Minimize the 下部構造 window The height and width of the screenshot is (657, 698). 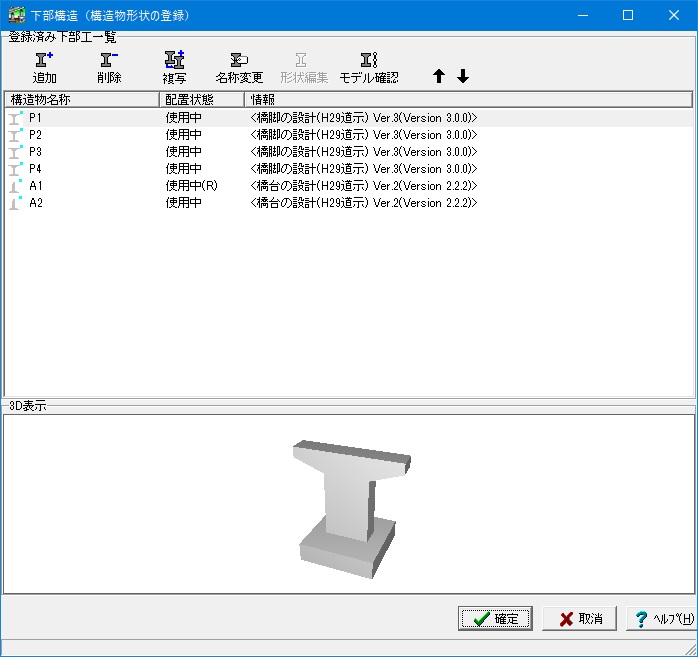(583, 15)
